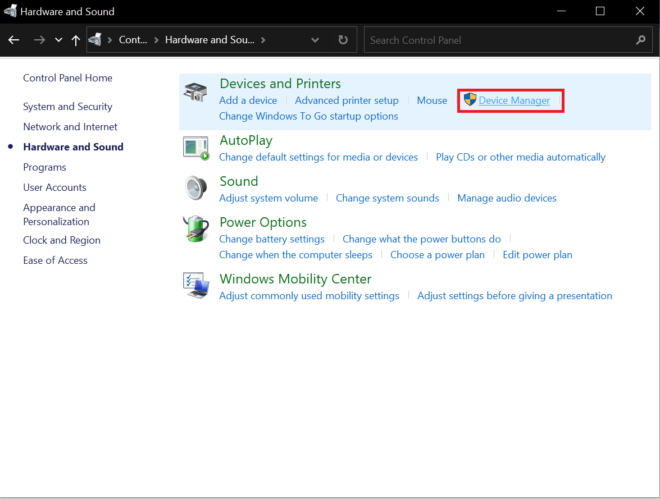Open Windows Mobility Center heading

pyautogui.click(x=295, y=279)
